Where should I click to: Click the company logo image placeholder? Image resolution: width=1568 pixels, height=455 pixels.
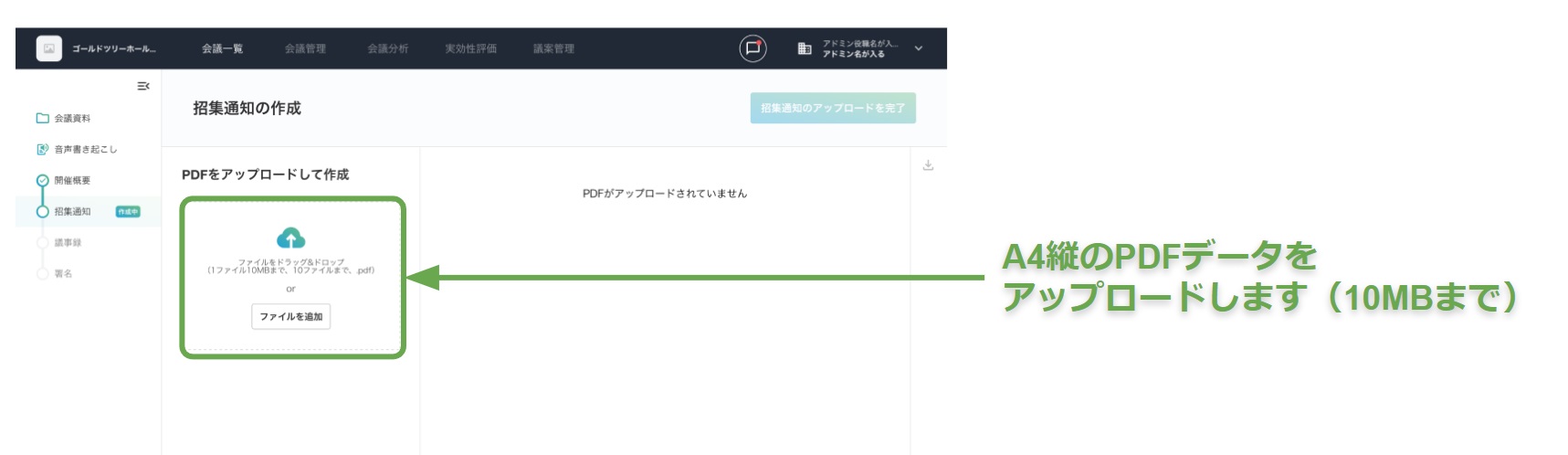click(x=49, y=48)
